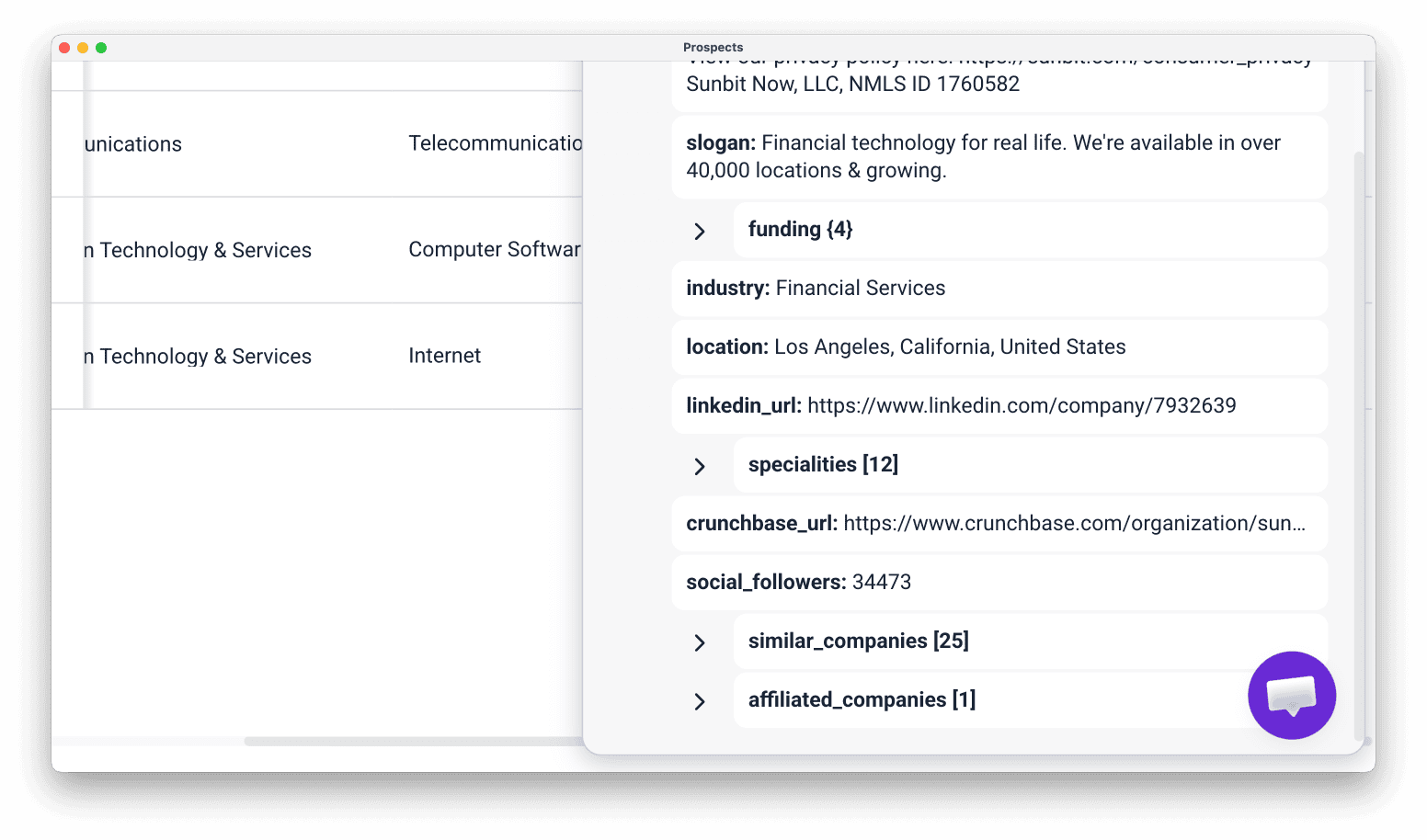Click the Internet table cell

(444, 356)
